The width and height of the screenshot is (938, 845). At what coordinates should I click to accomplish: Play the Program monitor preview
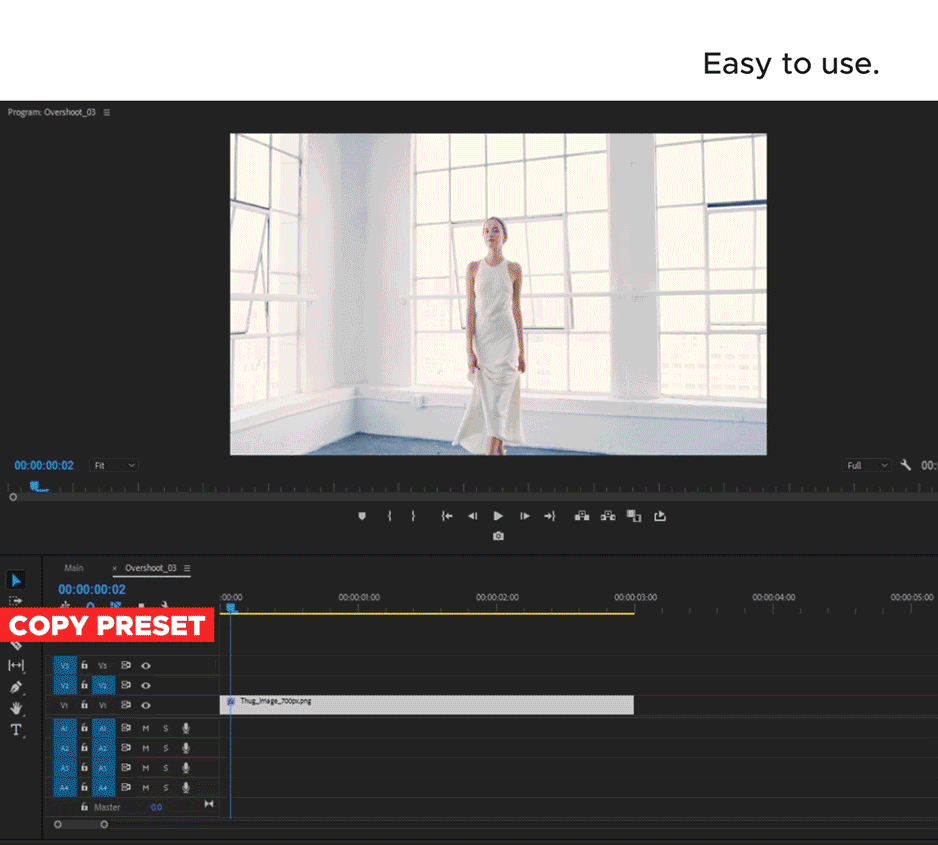pyautogui.click(x=498, y=516)
